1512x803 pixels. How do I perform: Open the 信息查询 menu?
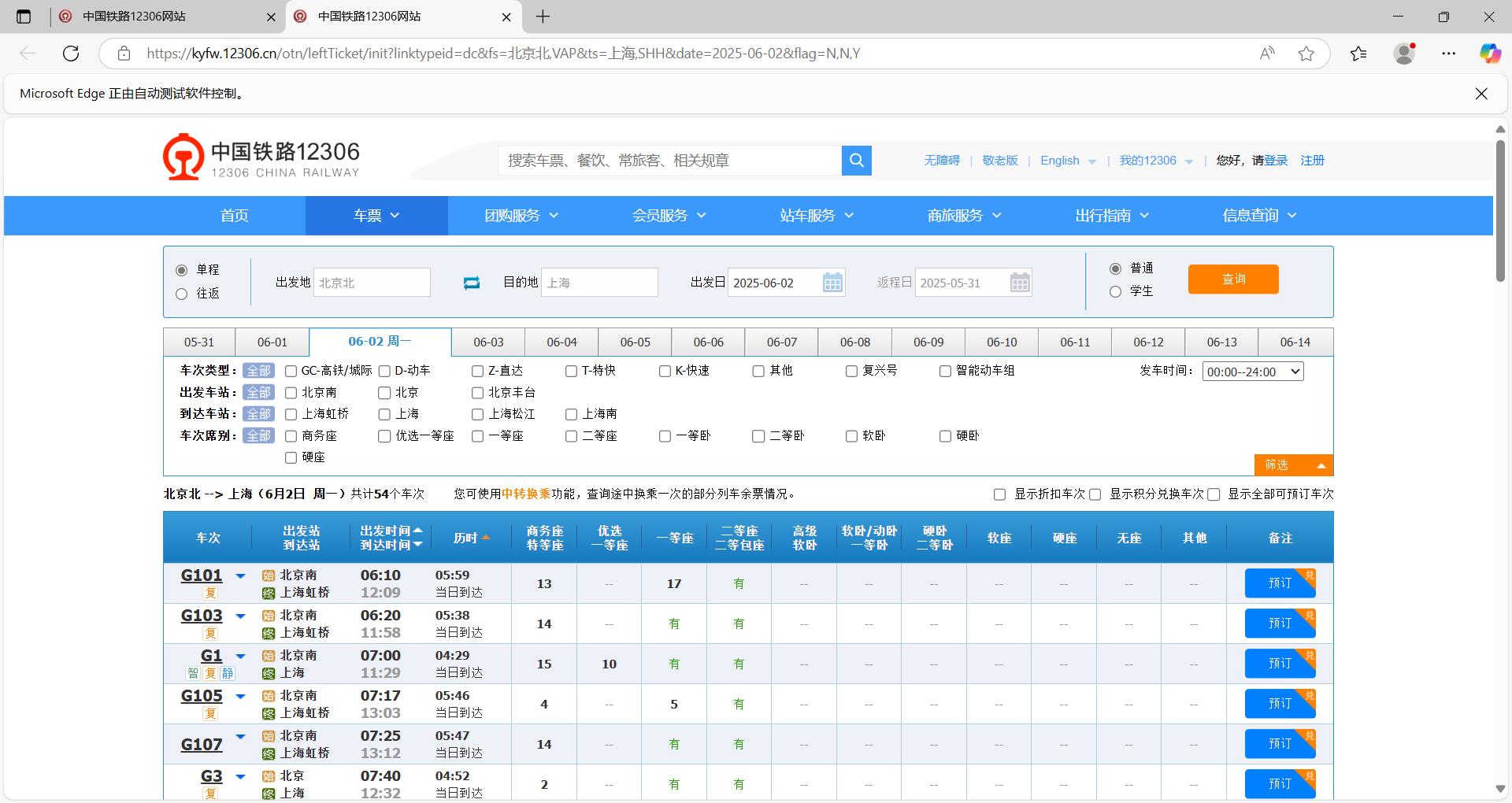pyautogui.click(x=1259, y=216)
